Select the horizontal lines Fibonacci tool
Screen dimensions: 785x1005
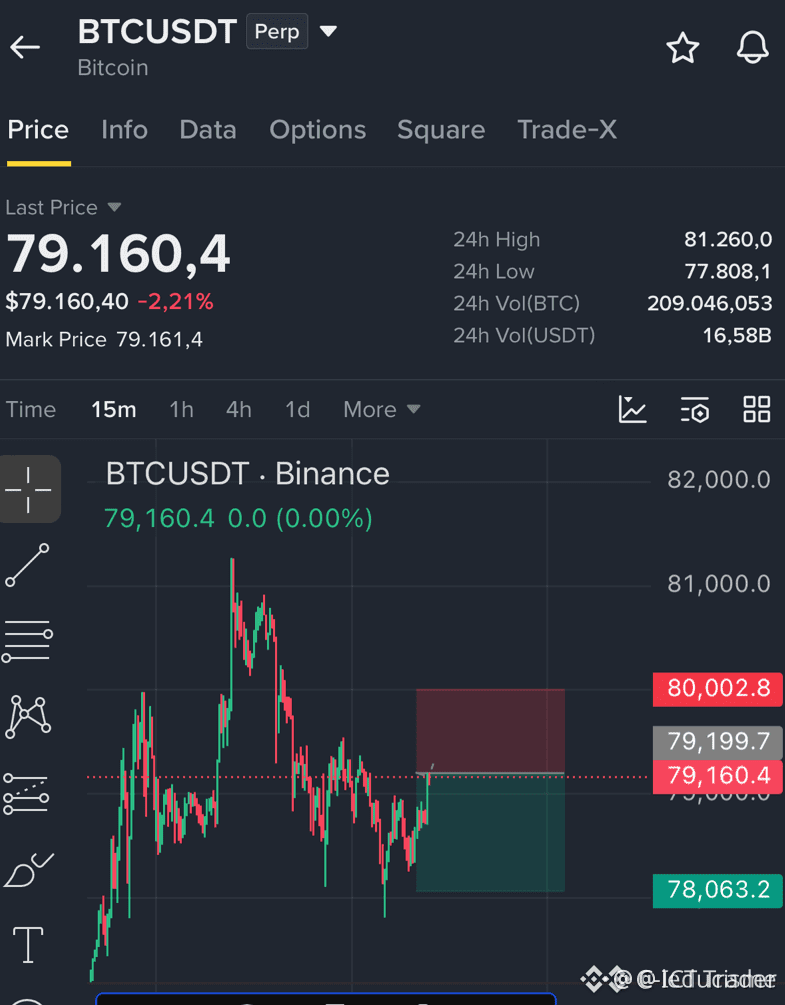[28, 640]
